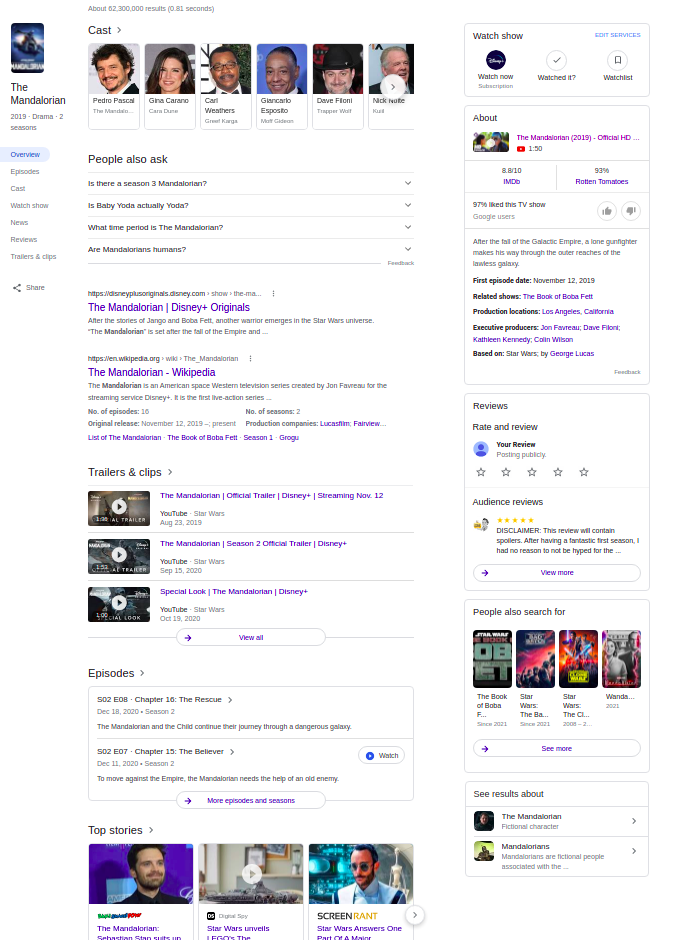The image size is (691, 940).
Task: Click EDIT SERVICES link
Action: tap(617, 35)
